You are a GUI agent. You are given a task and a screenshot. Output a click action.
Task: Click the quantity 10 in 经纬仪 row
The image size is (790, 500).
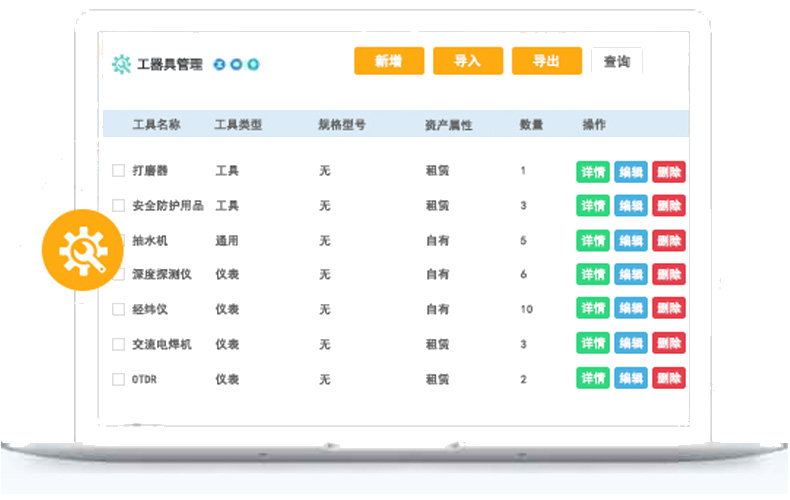tap(526, 309)
